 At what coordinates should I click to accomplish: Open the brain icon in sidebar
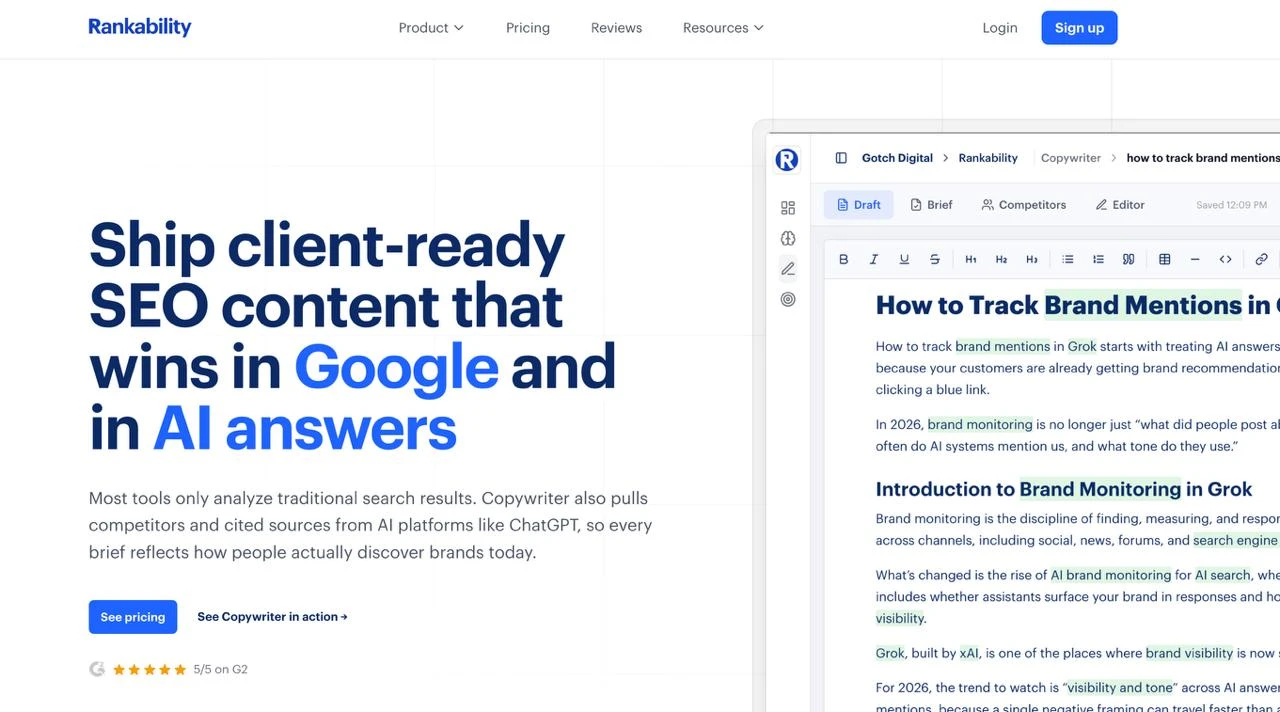point(788,238)
